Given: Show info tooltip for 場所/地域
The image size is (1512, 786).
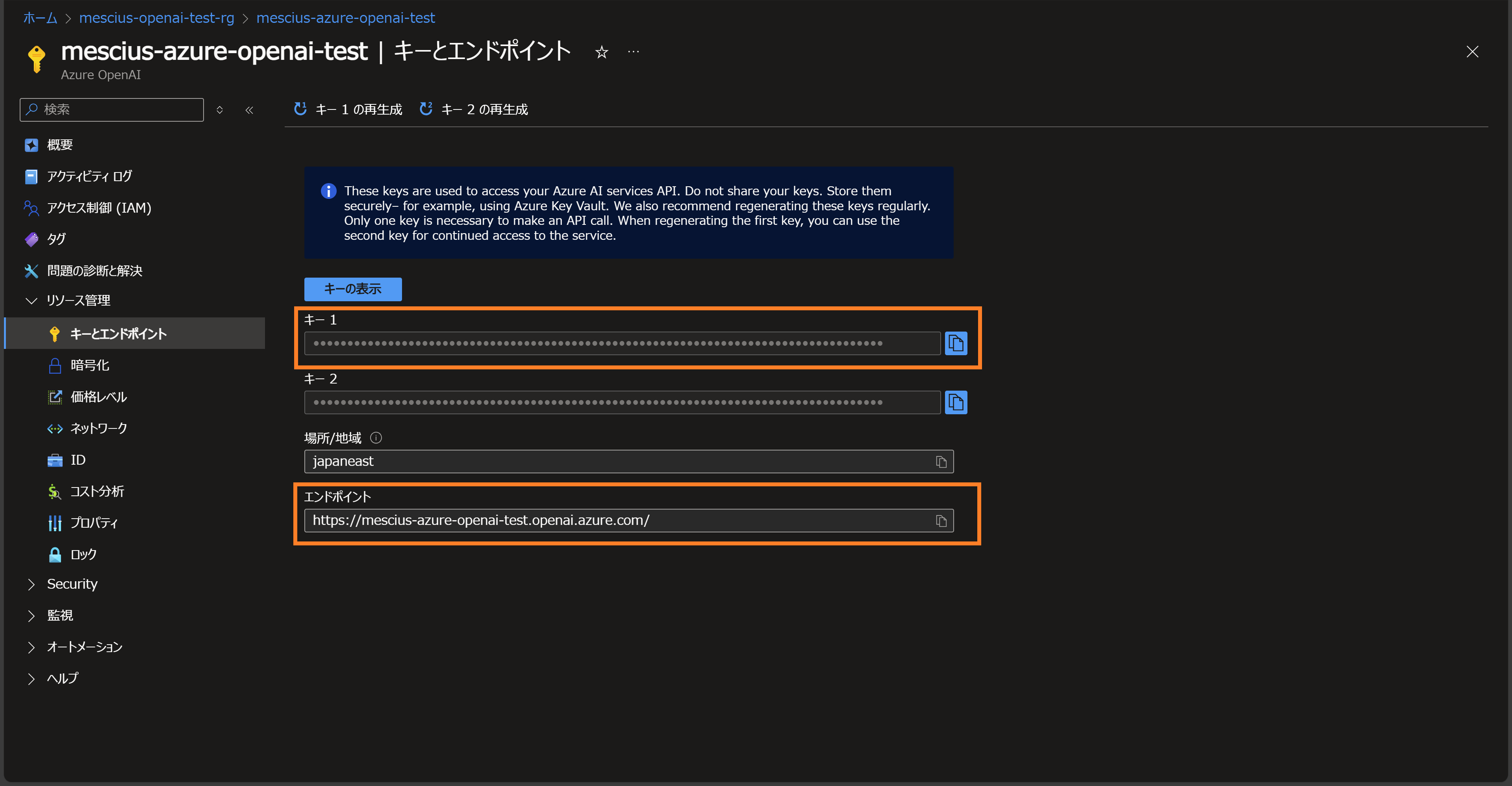Looking at the screenshot, I should click(x=376, y=438).
